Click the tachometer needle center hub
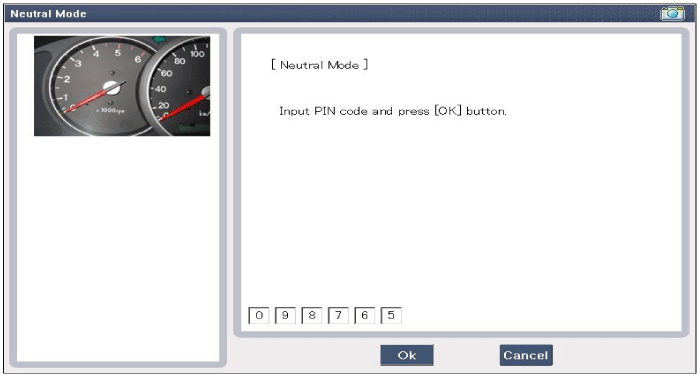 pos(112,88)
